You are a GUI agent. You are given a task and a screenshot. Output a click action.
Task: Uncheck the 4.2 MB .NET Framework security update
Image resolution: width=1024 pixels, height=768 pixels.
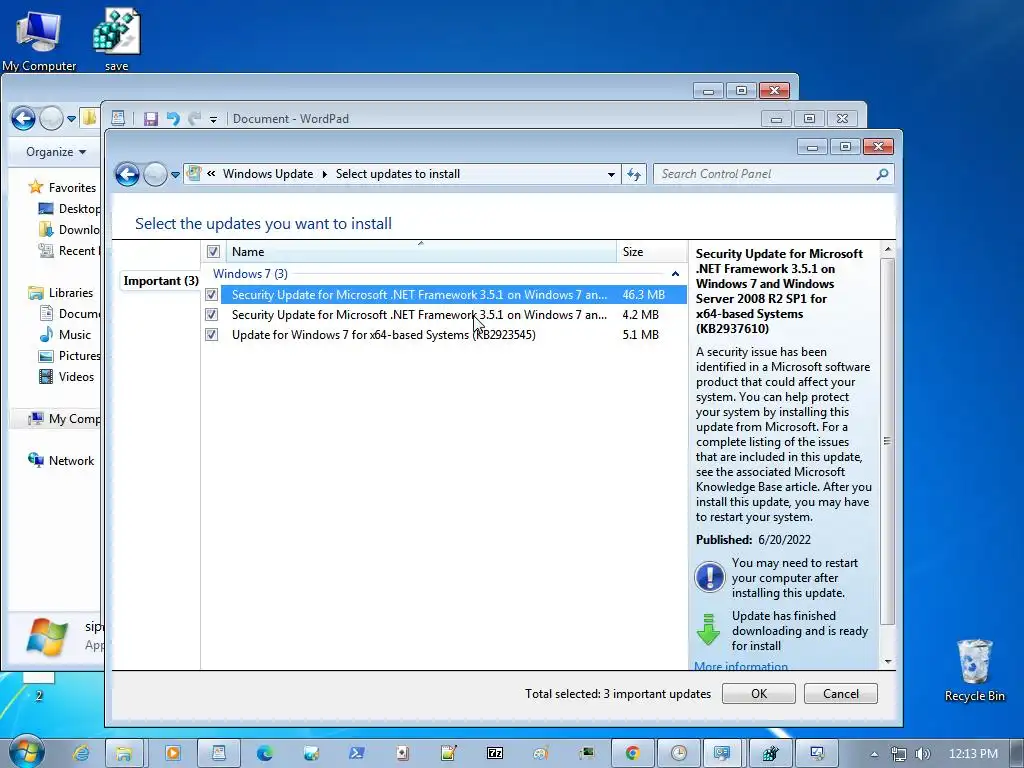211,314
